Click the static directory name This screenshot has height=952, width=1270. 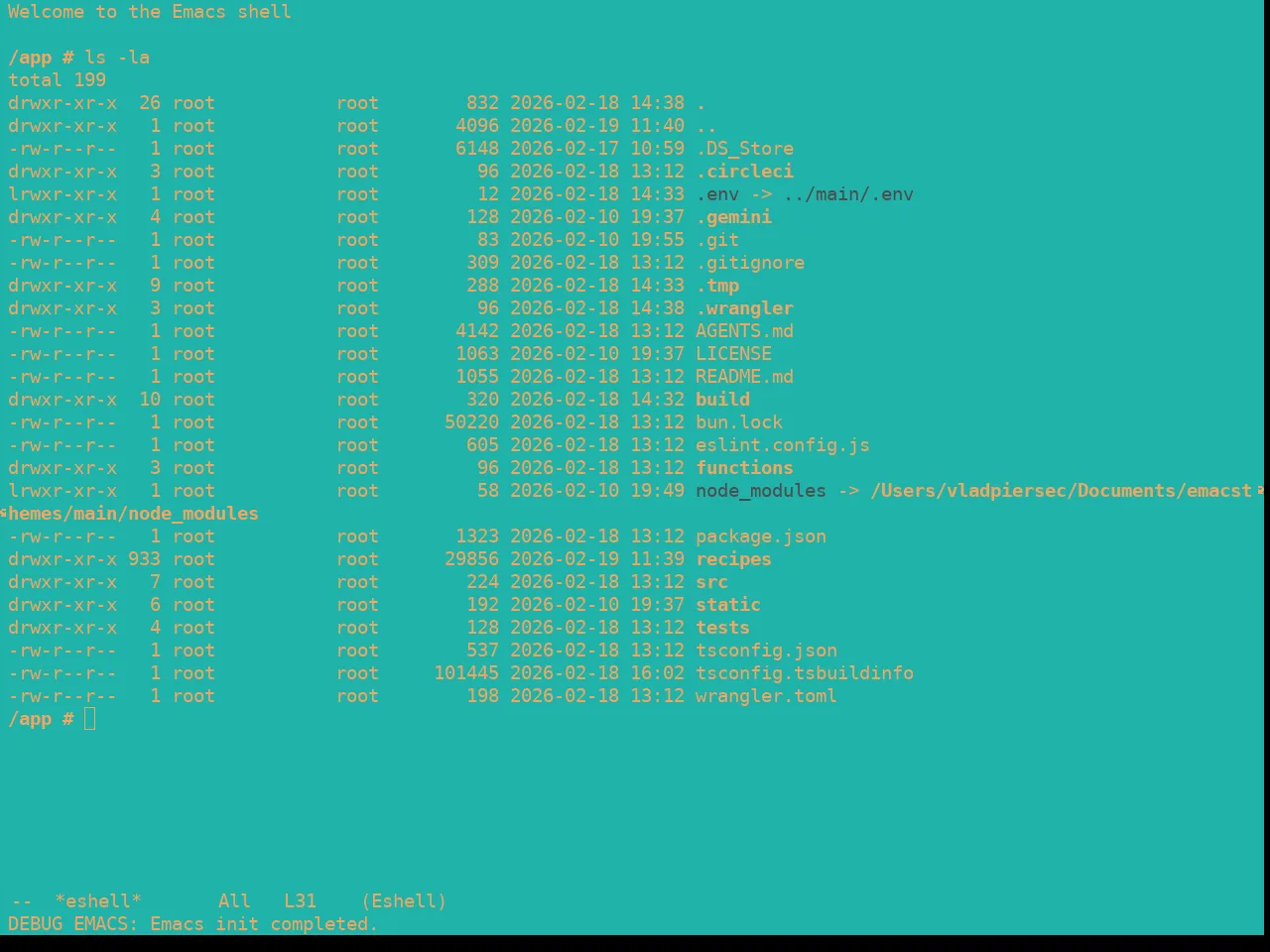(x=728, y=605)
